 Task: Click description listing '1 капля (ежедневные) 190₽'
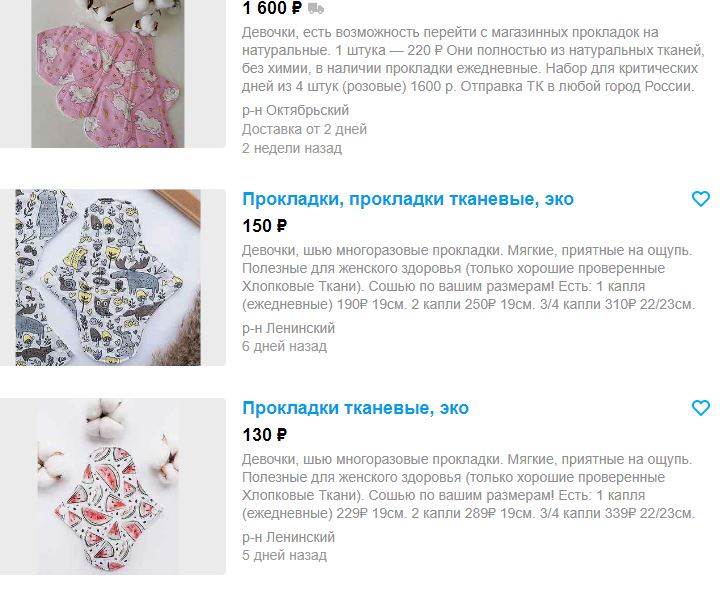[x=468, y=277]
